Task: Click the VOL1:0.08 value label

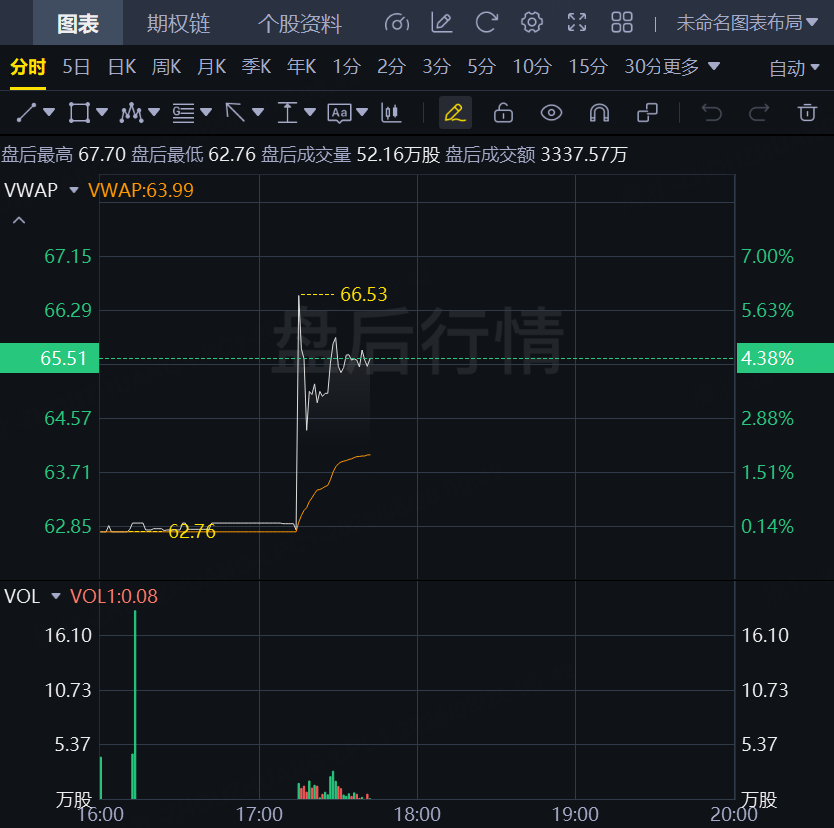Action: pyautogui.click(x=114, y=597)
